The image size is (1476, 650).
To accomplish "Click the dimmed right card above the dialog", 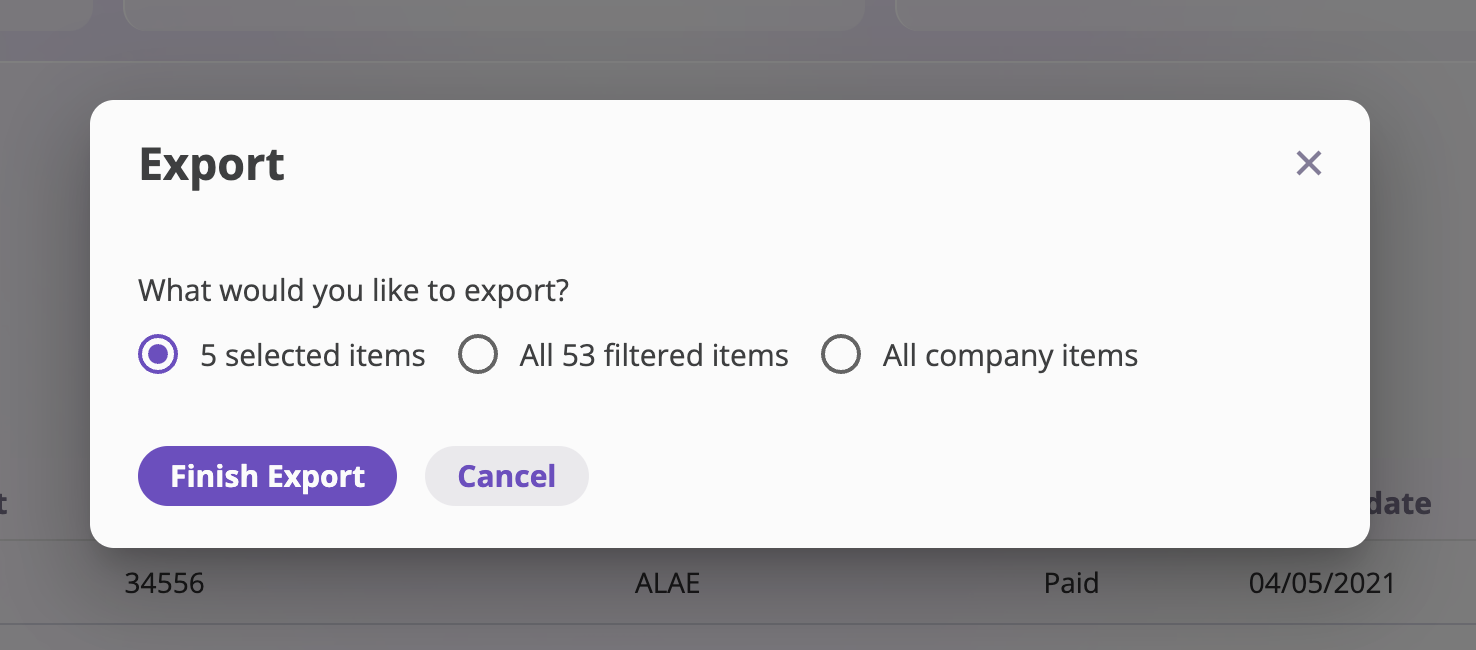I will (x=1185, y=14).
